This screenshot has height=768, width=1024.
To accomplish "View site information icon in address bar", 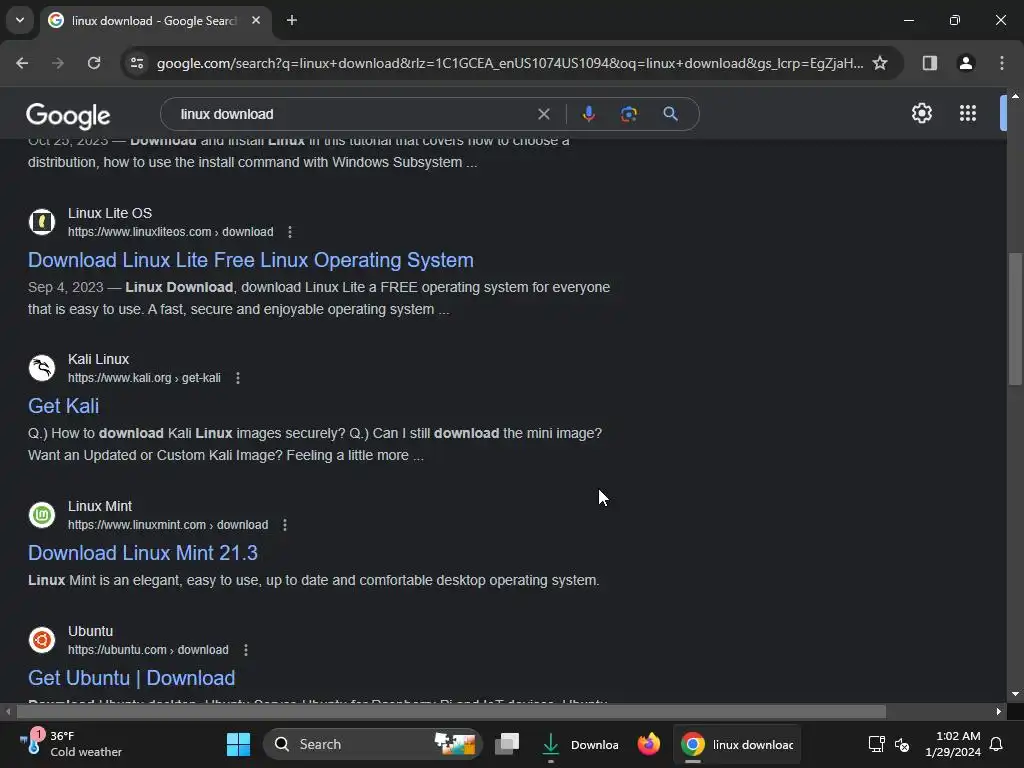I will pos(137,63).
